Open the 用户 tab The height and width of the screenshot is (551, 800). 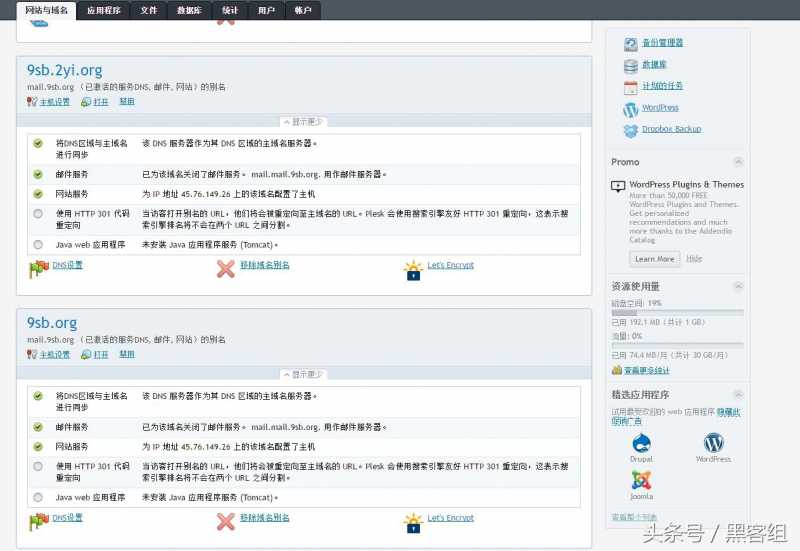266,10
